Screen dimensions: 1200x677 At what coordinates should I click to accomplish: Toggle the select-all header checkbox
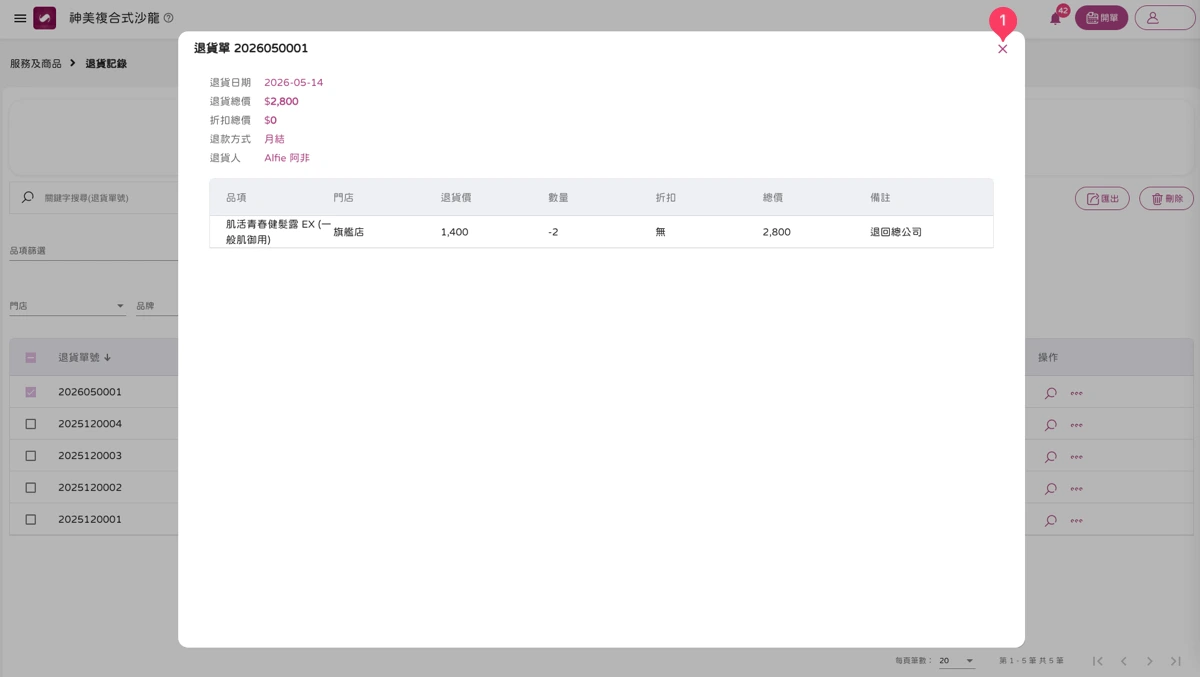point(31,358)
